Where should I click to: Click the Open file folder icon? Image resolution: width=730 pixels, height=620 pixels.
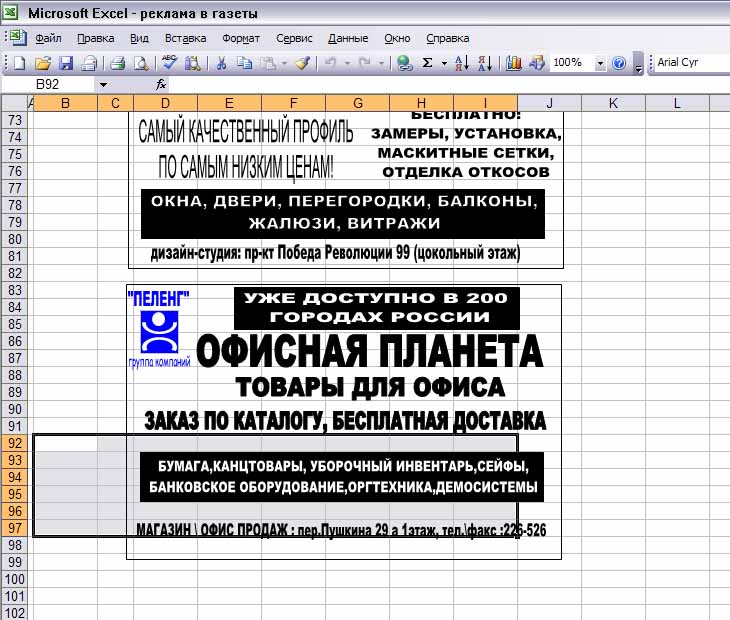[42, 63]
